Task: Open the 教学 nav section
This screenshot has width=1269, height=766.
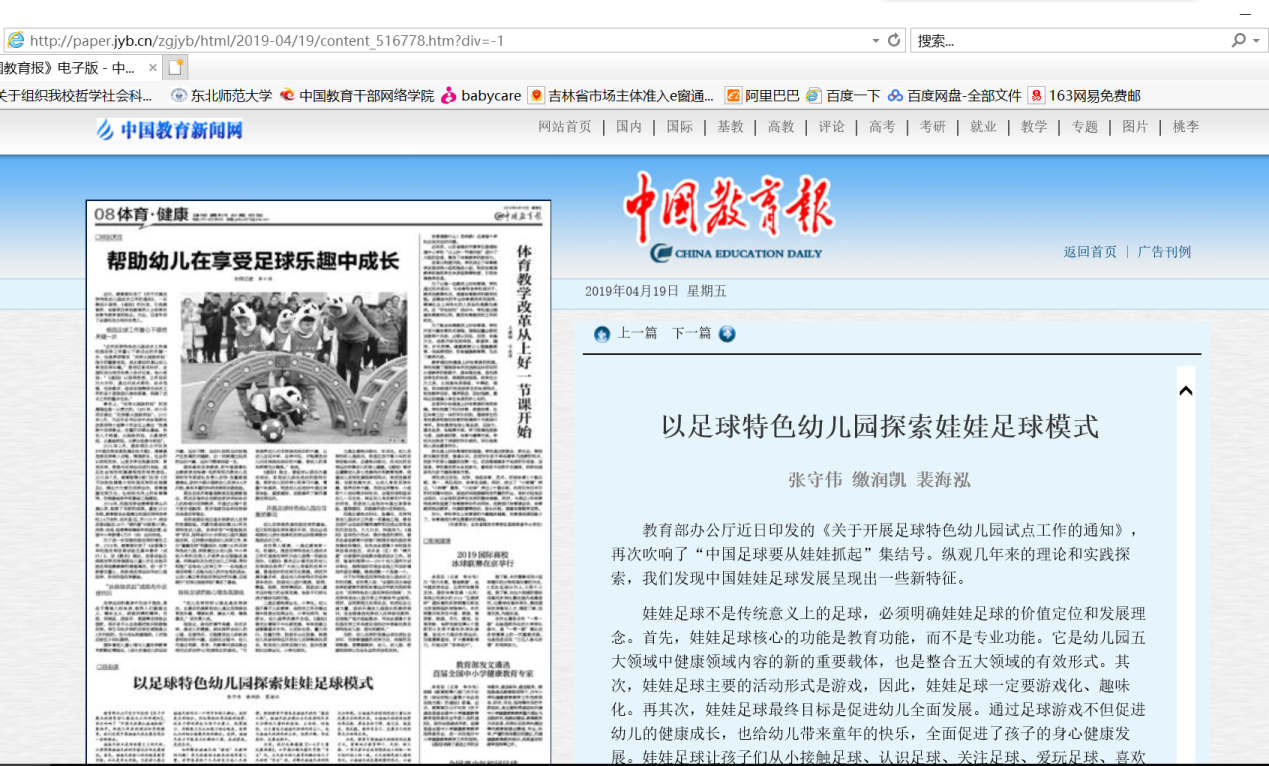Action: tap(1034, 127)
